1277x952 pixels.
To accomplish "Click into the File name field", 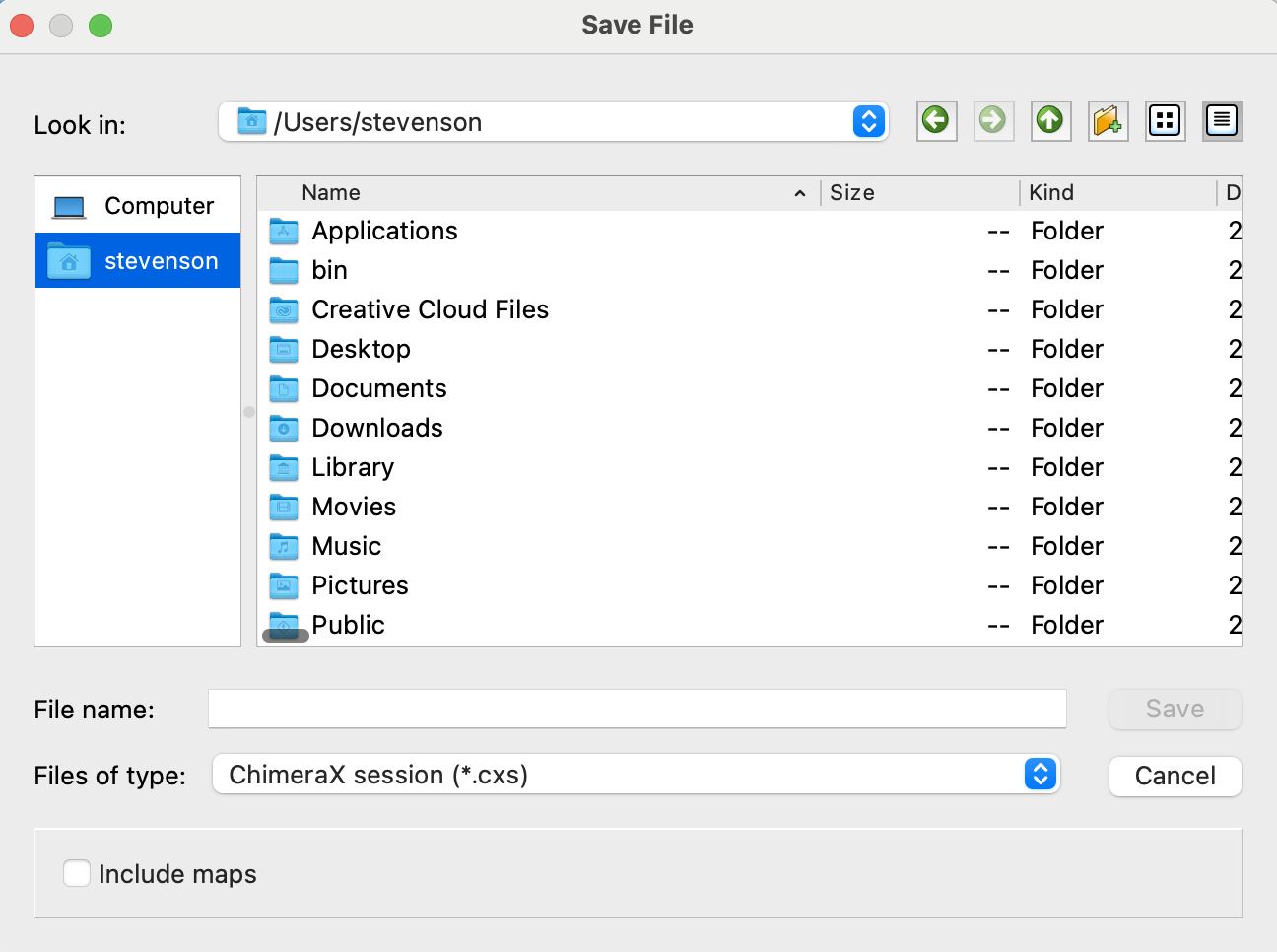I will tap(637, 710).
